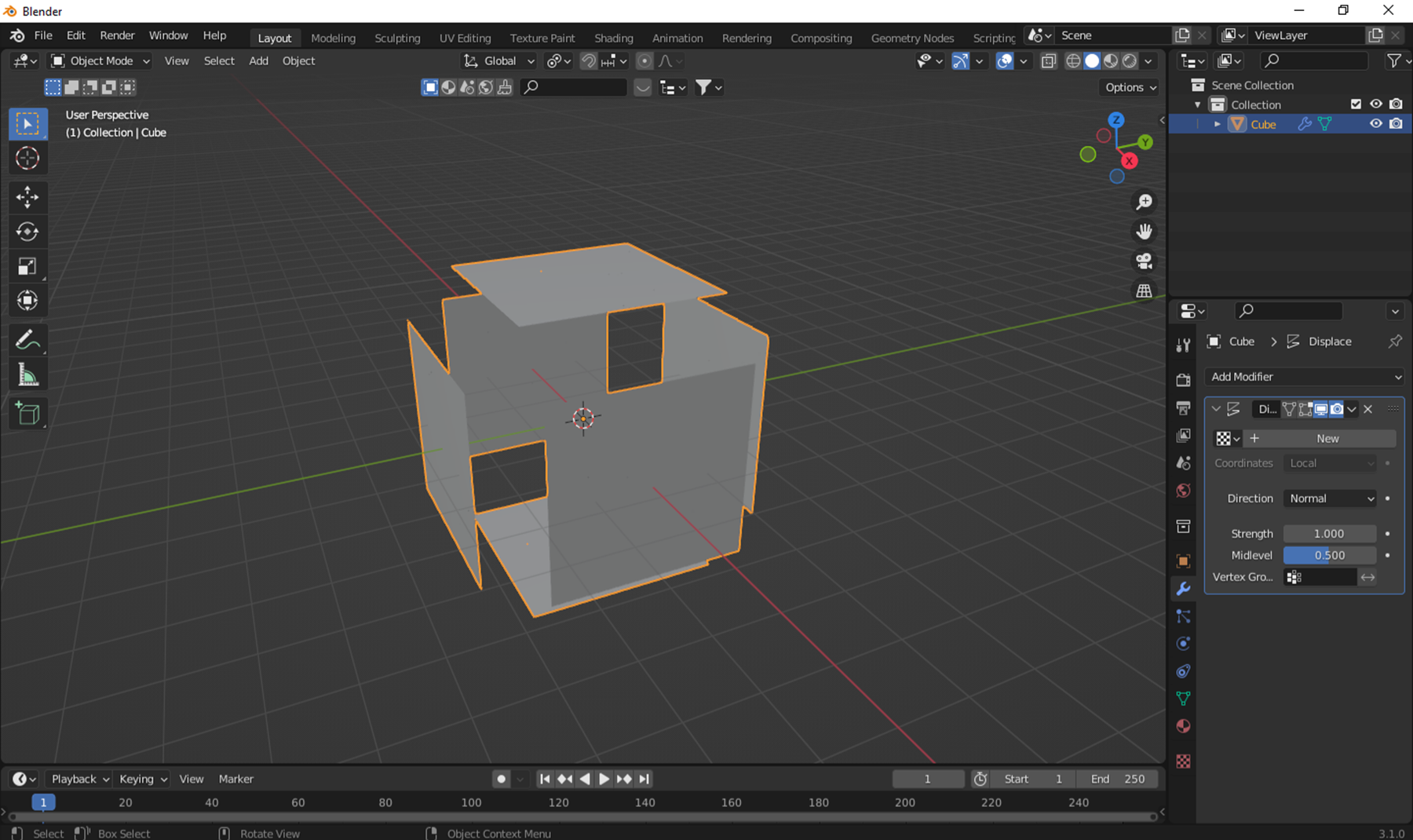Viewport: 1413px width, 840px height.
Task: Open the World properties tab
Action: (x=1183, y=491)
